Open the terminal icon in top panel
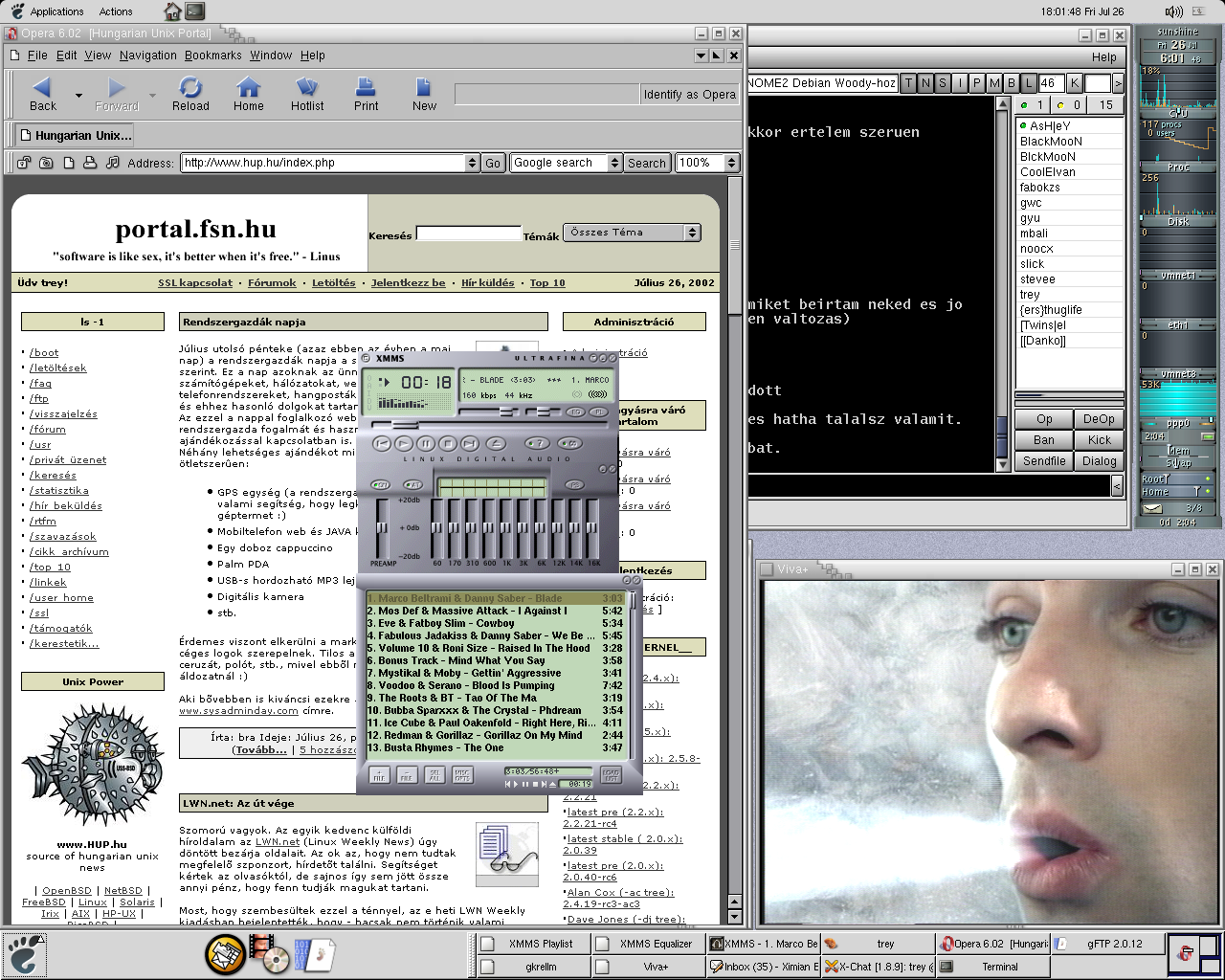 194,11
